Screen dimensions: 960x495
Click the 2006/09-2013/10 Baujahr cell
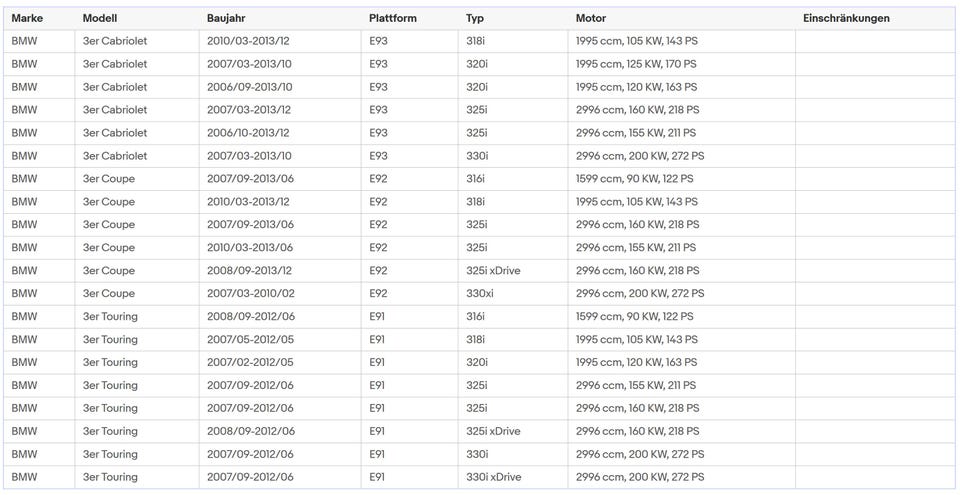(x=280, y=87)
